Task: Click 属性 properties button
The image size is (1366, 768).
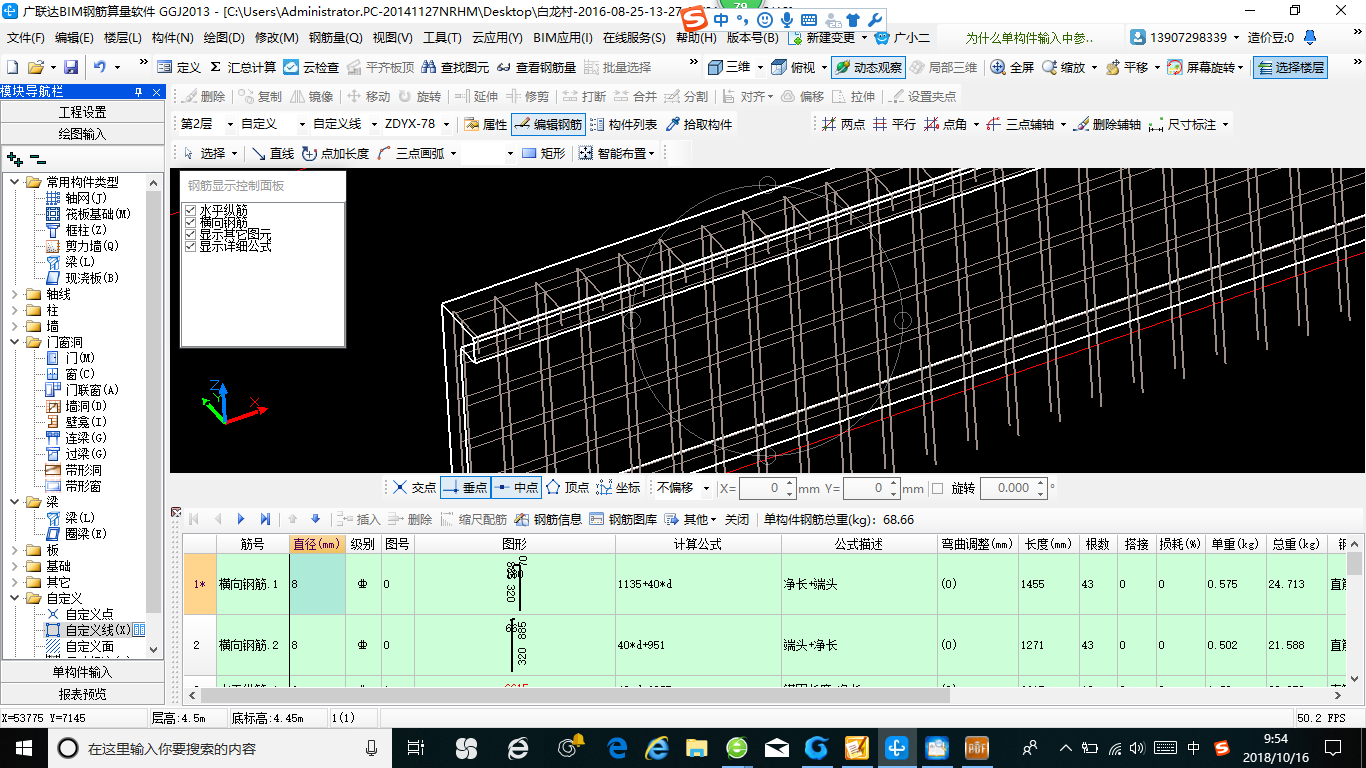Action: click(x=485, y=124)
